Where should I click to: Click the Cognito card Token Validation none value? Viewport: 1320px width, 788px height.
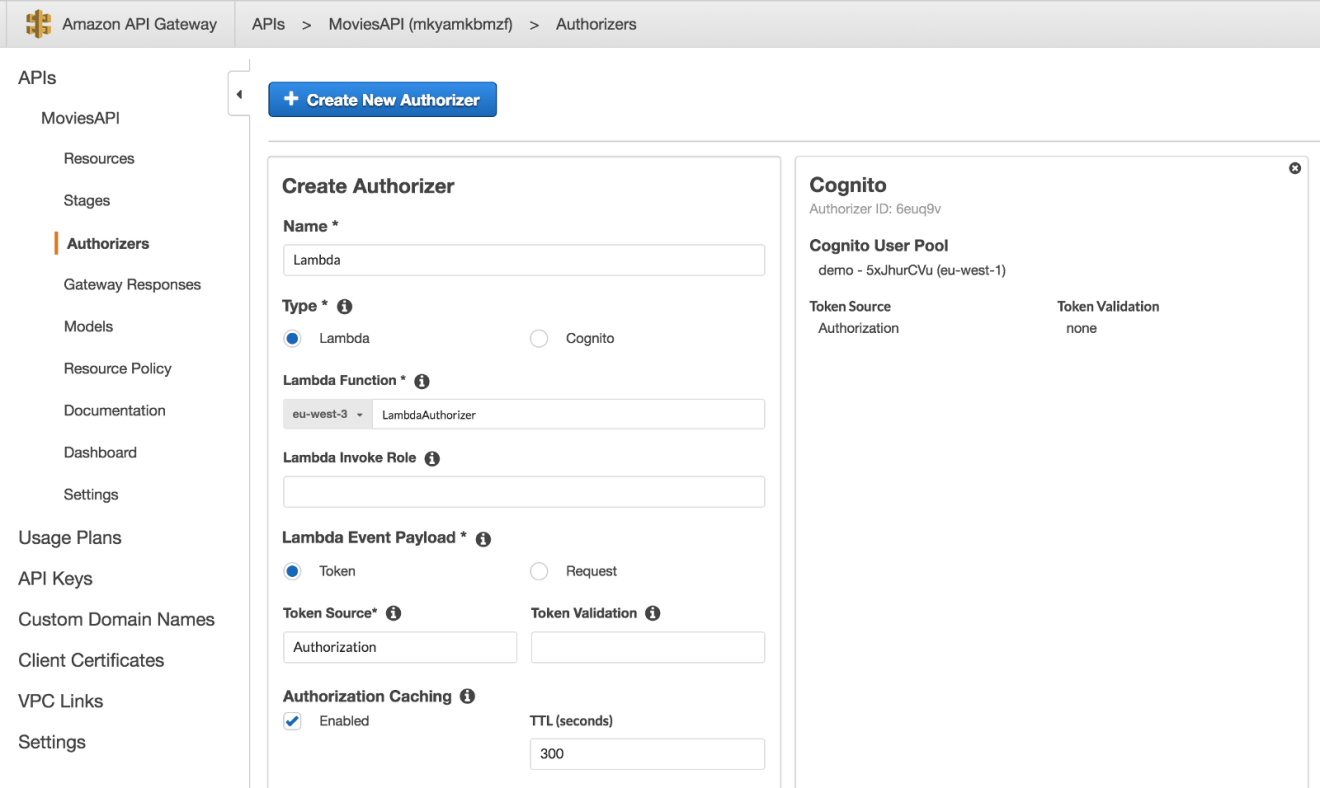tap(1081, 328)
